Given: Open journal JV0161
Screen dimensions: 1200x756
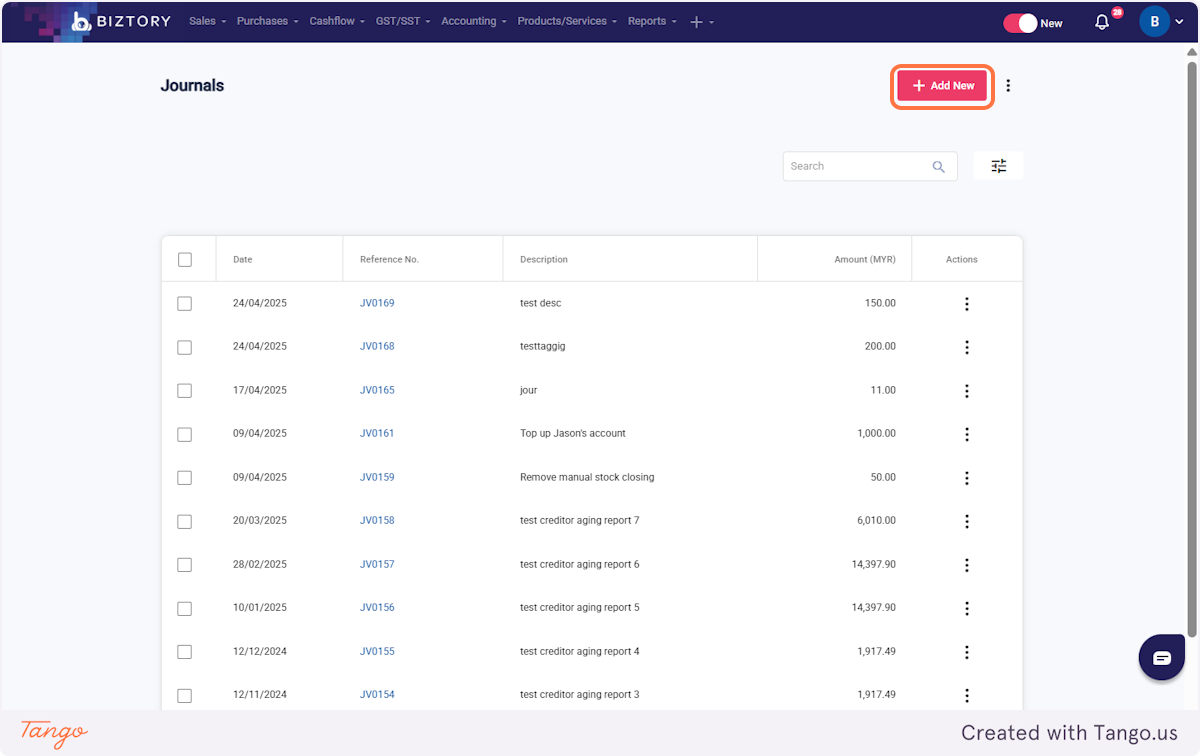Looking at the screenshot, I should [377, 433].
